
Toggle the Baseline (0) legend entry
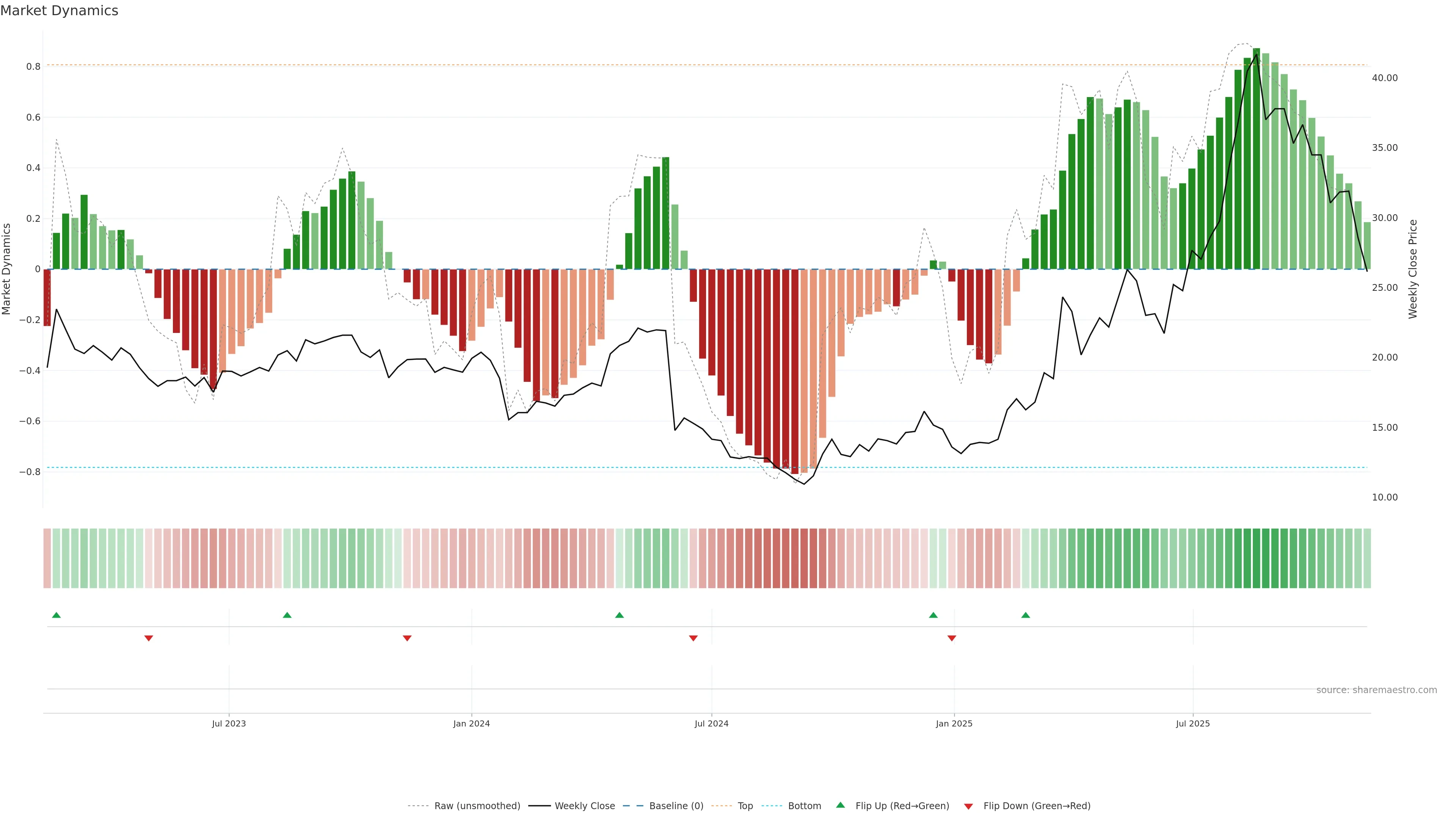[x=676, y=806]
